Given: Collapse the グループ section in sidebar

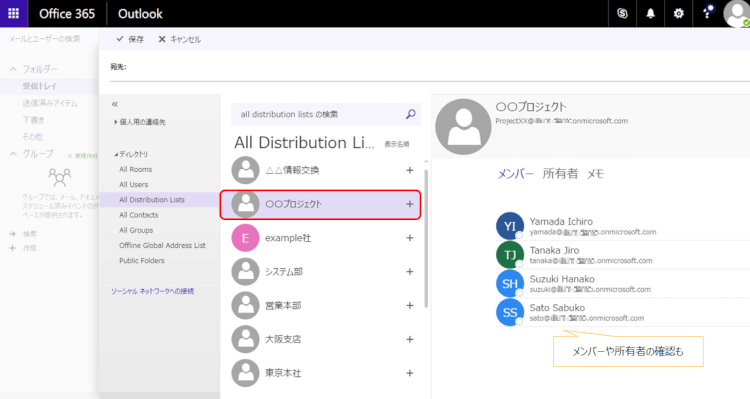Looking at the screenshot, I should pyautogui.click(x=13, y=154).
